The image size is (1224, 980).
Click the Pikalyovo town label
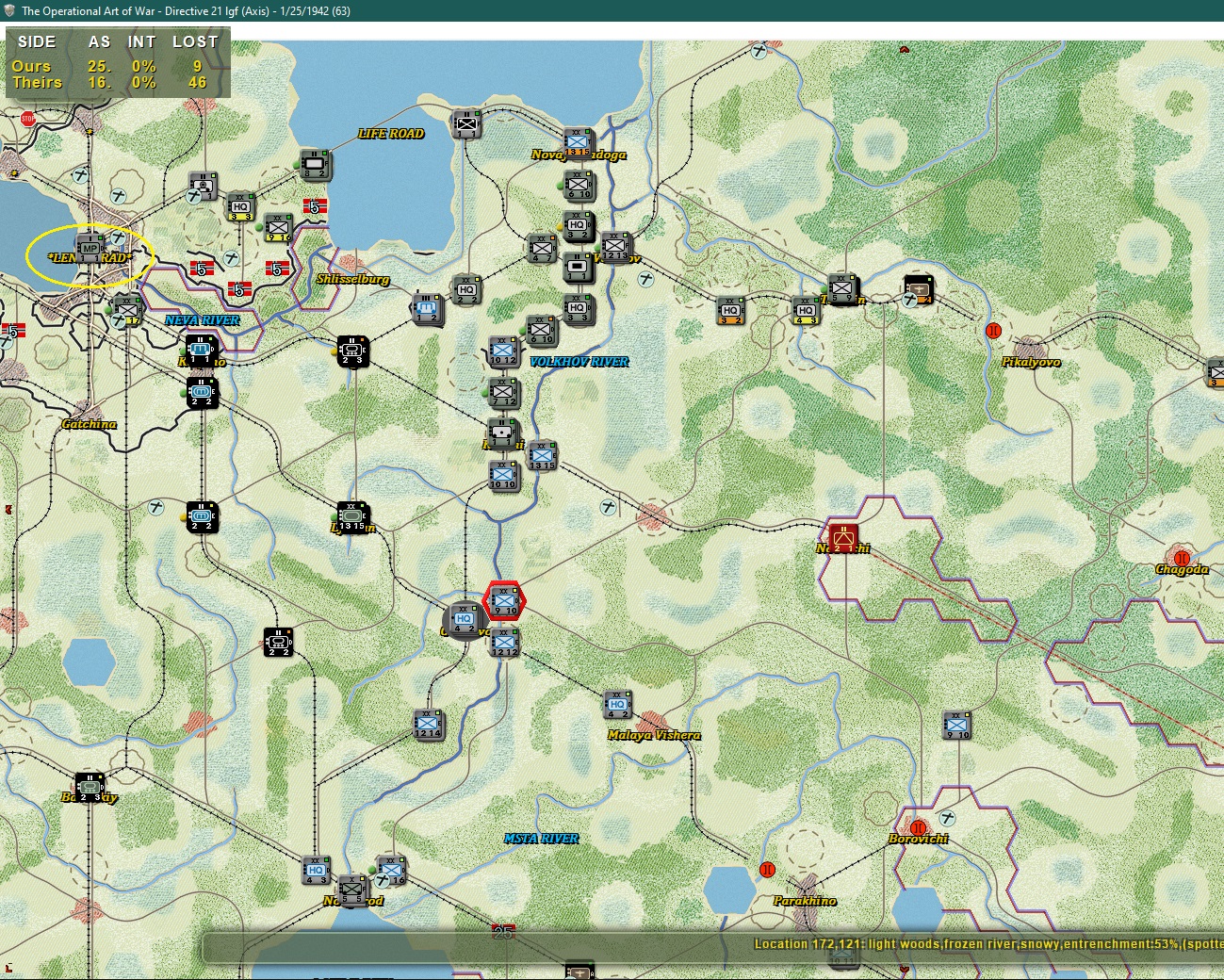coord(1031,362)
